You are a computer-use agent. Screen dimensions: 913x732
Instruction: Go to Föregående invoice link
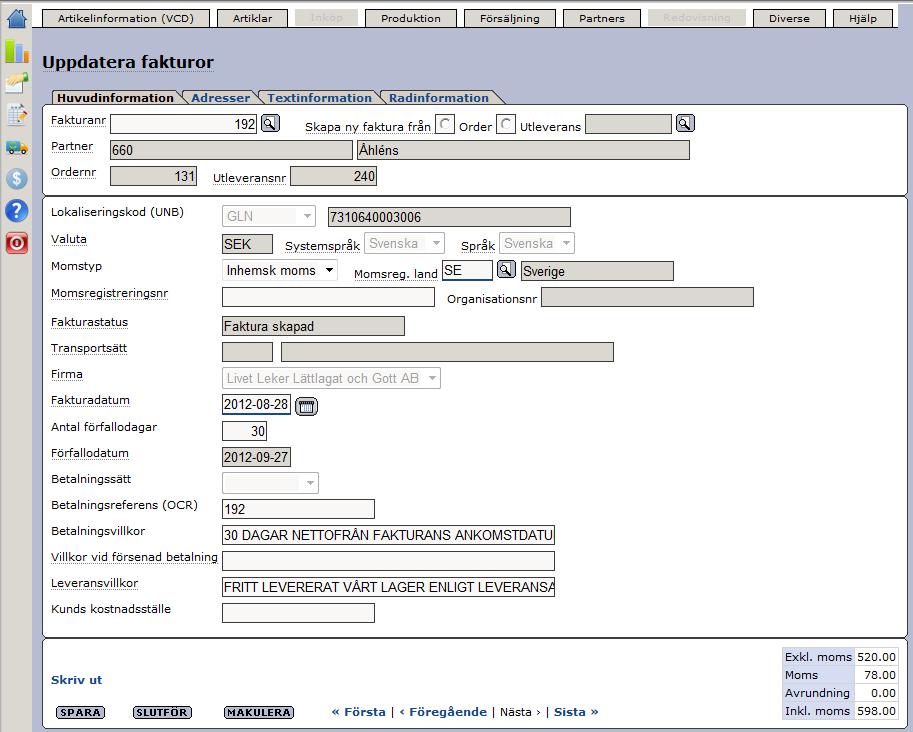click(443, 712)
